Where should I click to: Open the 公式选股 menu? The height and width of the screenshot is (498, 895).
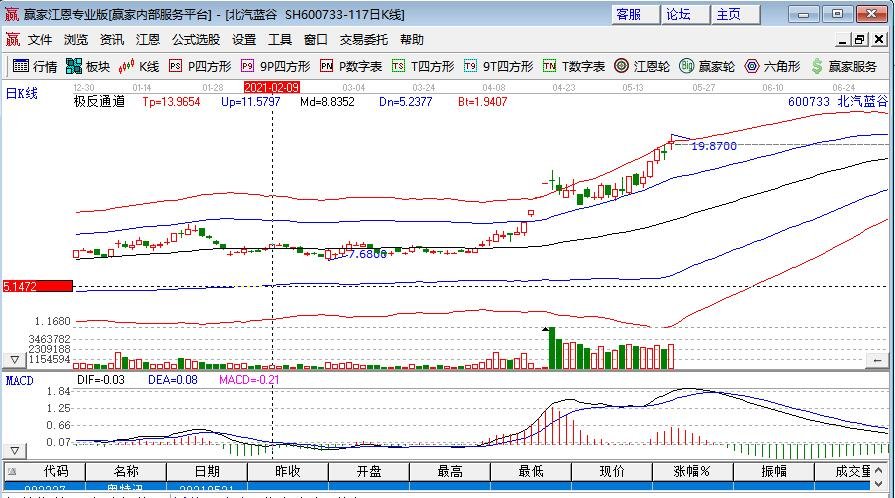195,40
